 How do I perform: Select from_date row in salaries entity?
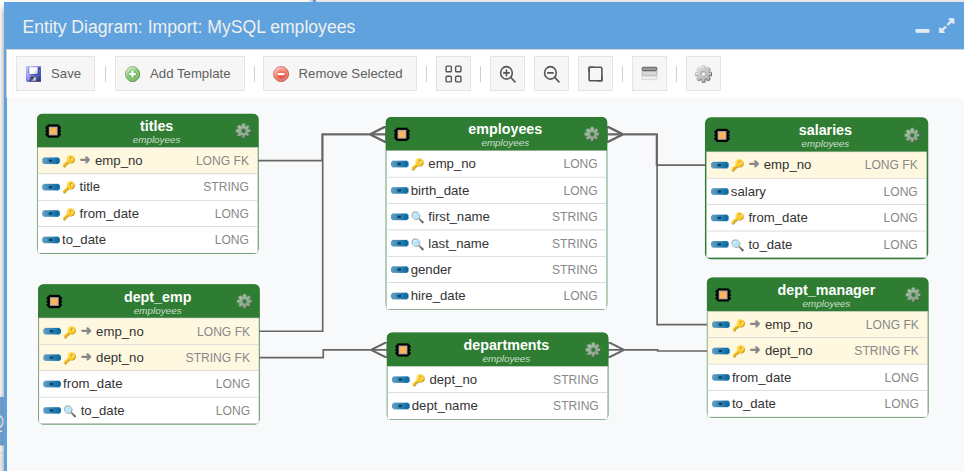[816, 218]
